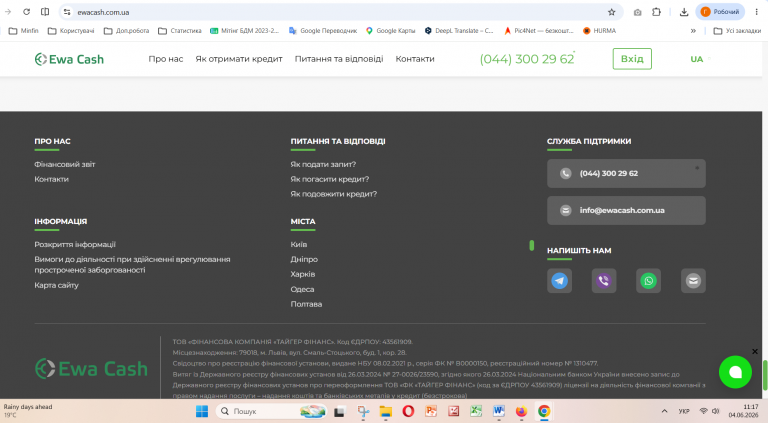Image resolution: width=768 pixels, height=423 pixels.
Task: Reload the page in the browser toolbar
Action: click(26, 12)
